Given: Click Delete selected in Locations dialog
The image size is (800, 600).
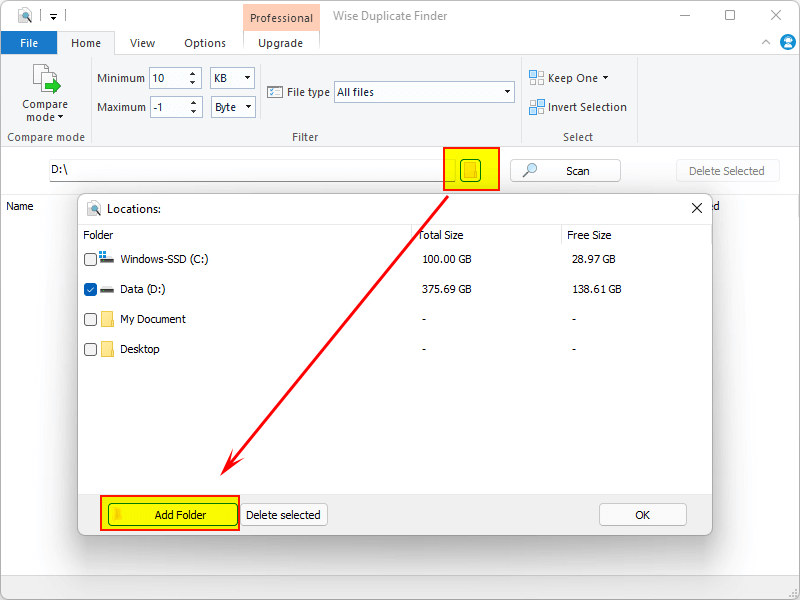Looking at the screenshot, I should click(284, 515).
